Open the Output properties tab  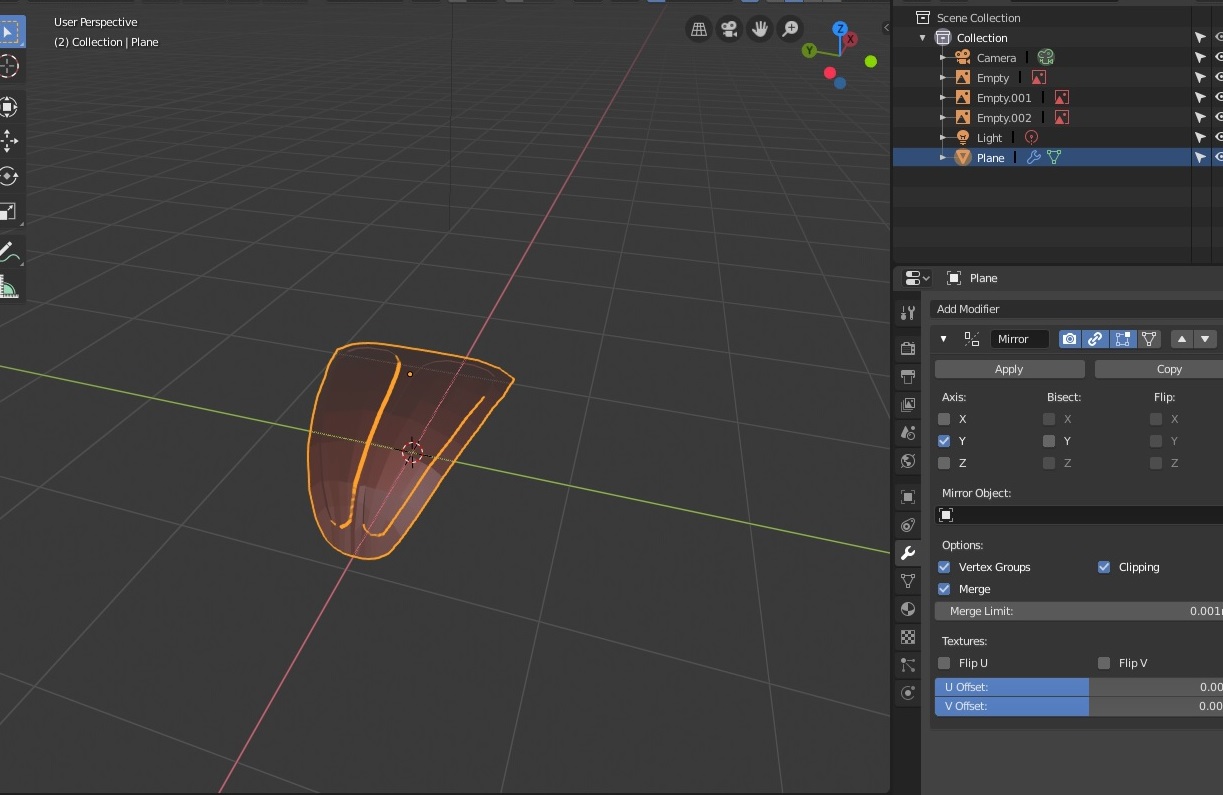point(908,377)
